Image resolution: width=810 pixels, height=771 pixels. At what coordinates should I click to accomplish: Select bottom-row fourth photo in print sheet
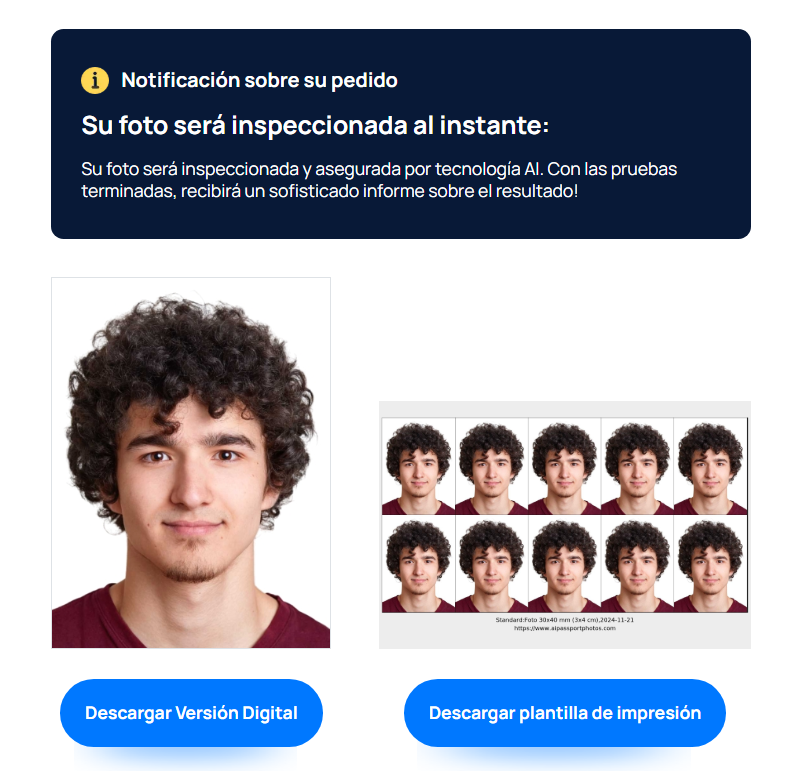coord(637,564)
